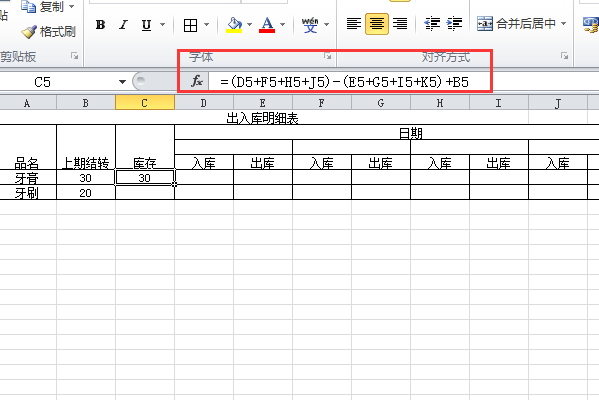Viewport: 599px width, 400px height.
Task: Open the Clipboard (剪贴板) dialog launcher
Action: pyautogui.click(x=74, y=56)
